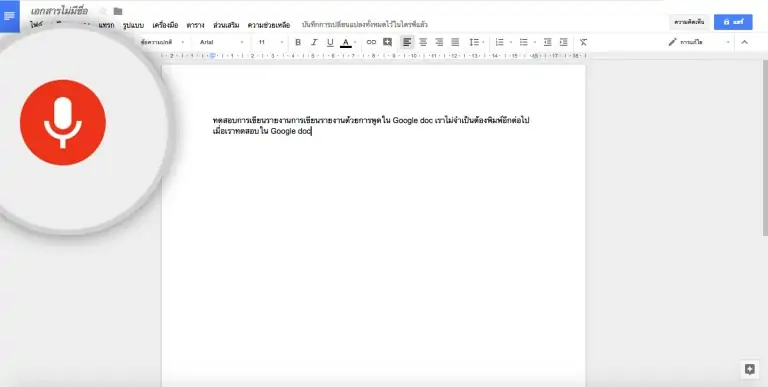
Task: Click the text 'เมื่อเราทดสอบใน Google doc'
Action: pyautogui.click(x=262, y=131)
